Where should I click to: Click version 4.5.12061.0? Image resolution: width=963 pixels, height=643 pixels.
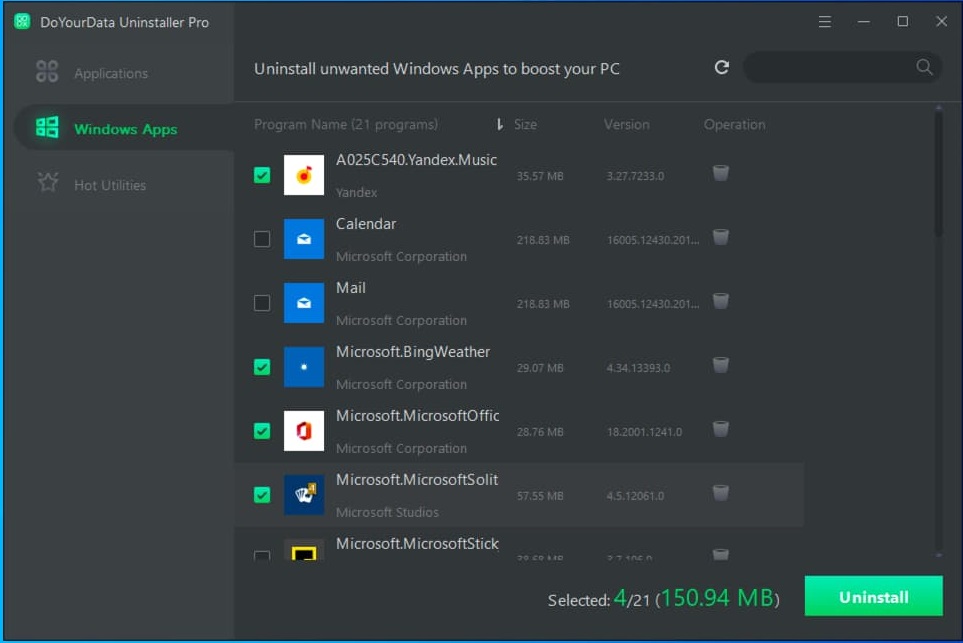tap(635, 496)
